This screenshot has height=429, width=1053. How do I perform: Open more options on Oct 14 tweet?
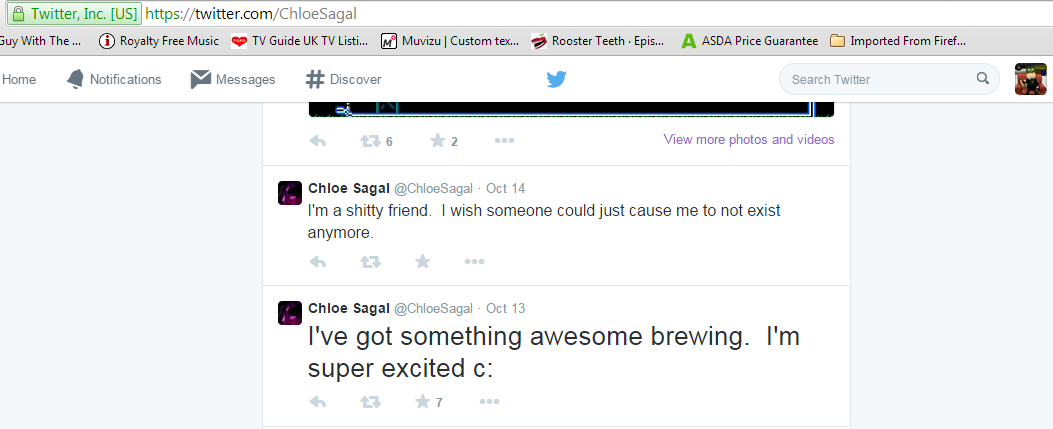point(474,262)
